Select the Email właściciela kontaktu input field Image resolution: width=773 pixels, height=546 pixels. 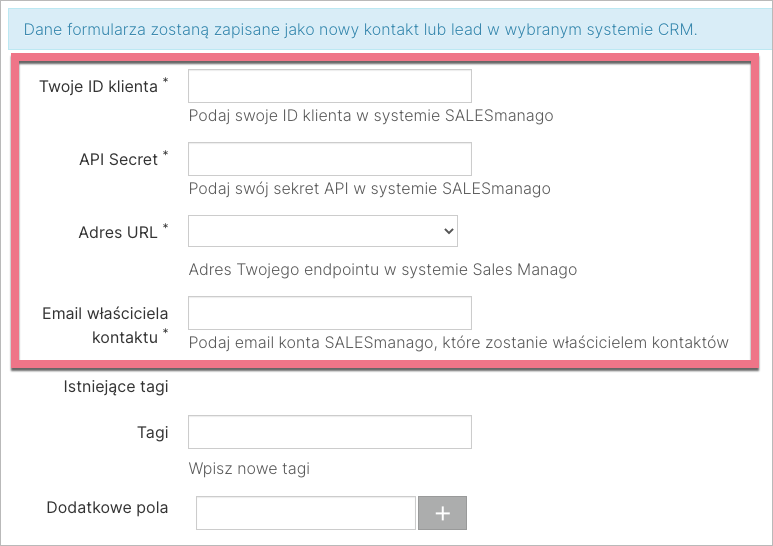(330, 313)
